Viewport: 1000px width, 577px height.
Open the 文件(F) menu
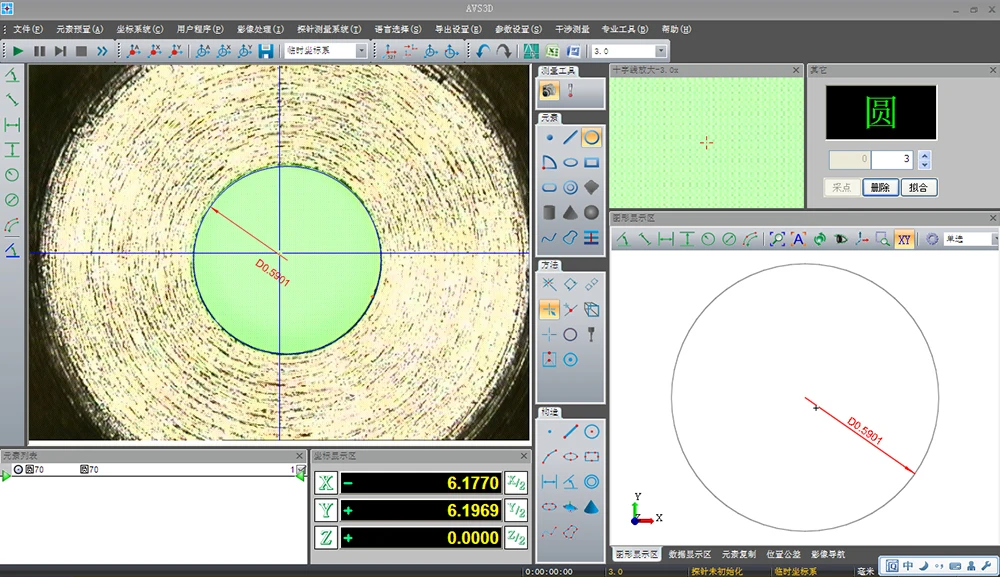click(28, 29)
